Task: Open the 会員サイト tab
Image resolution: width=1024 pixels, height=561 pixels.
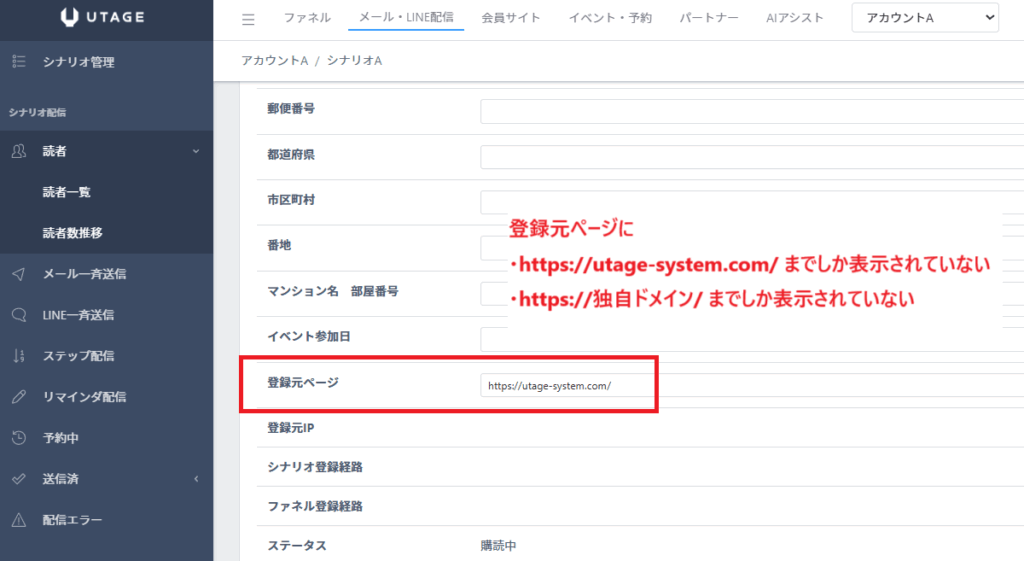Action: (x=511, y=18)
